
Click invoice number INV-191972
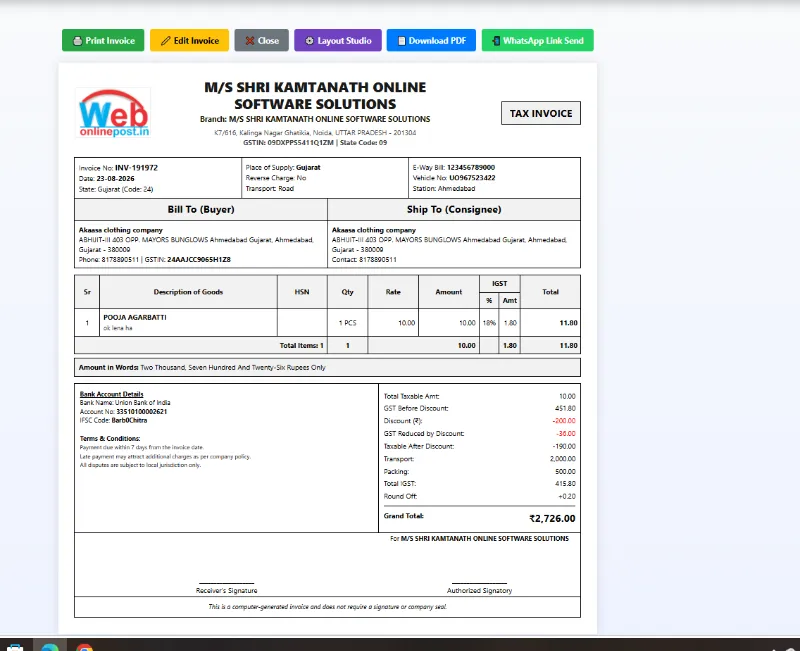pos(136,167)
